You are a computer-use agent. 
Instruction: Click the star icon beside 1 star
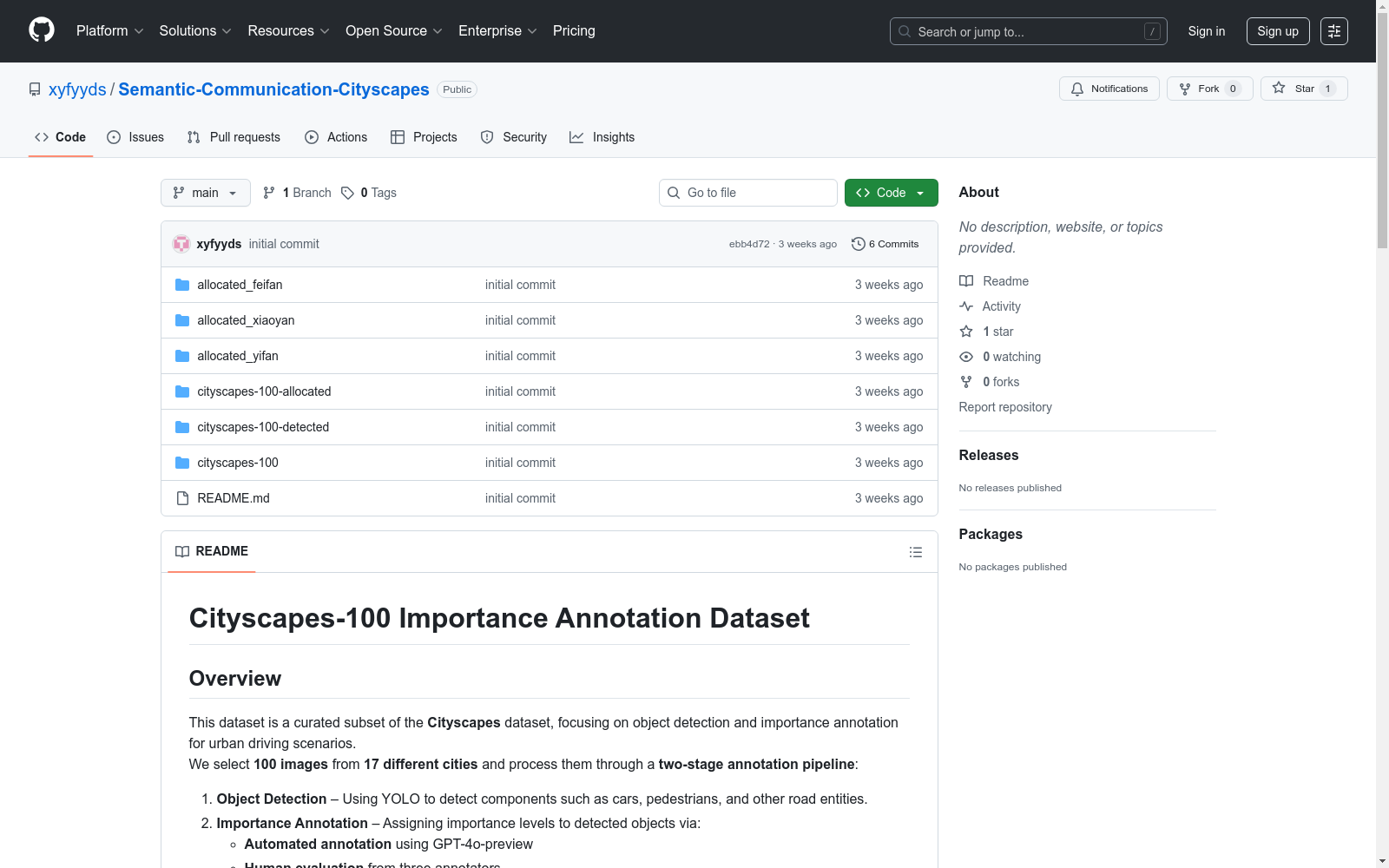tap(966, 332)
